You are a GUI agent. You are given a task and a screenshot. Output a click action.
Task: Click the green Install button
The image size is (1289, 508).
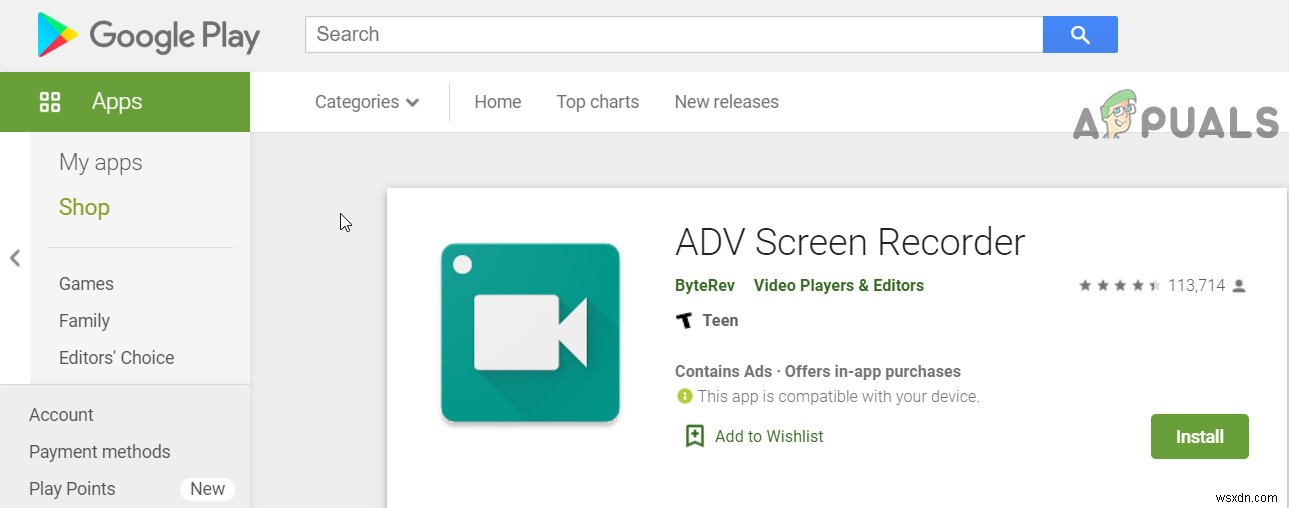[1200, 437]
